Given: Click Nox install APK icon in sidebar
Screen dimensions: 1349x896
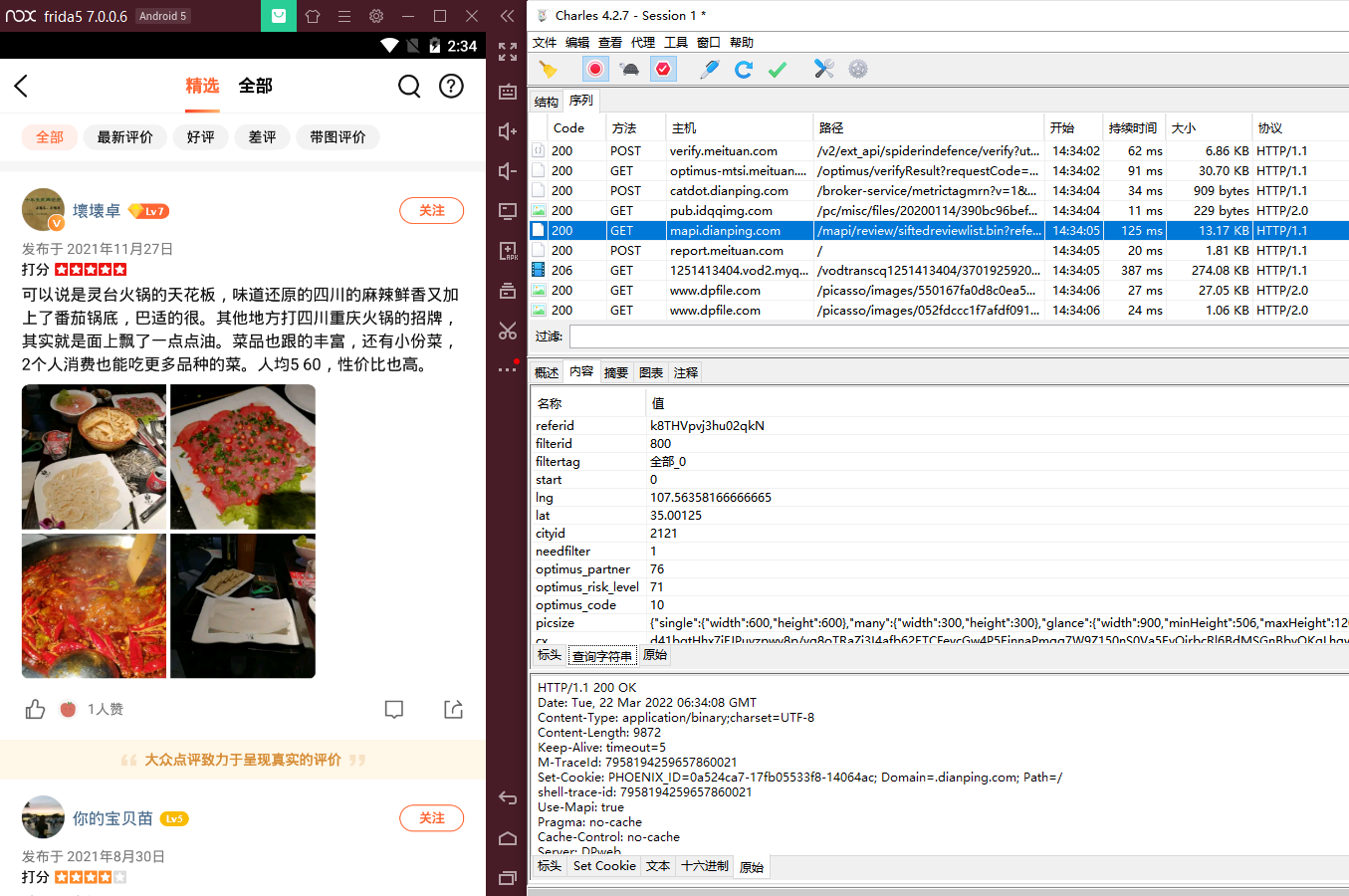Looking at the screenshot, I should [x=508, y=251].
